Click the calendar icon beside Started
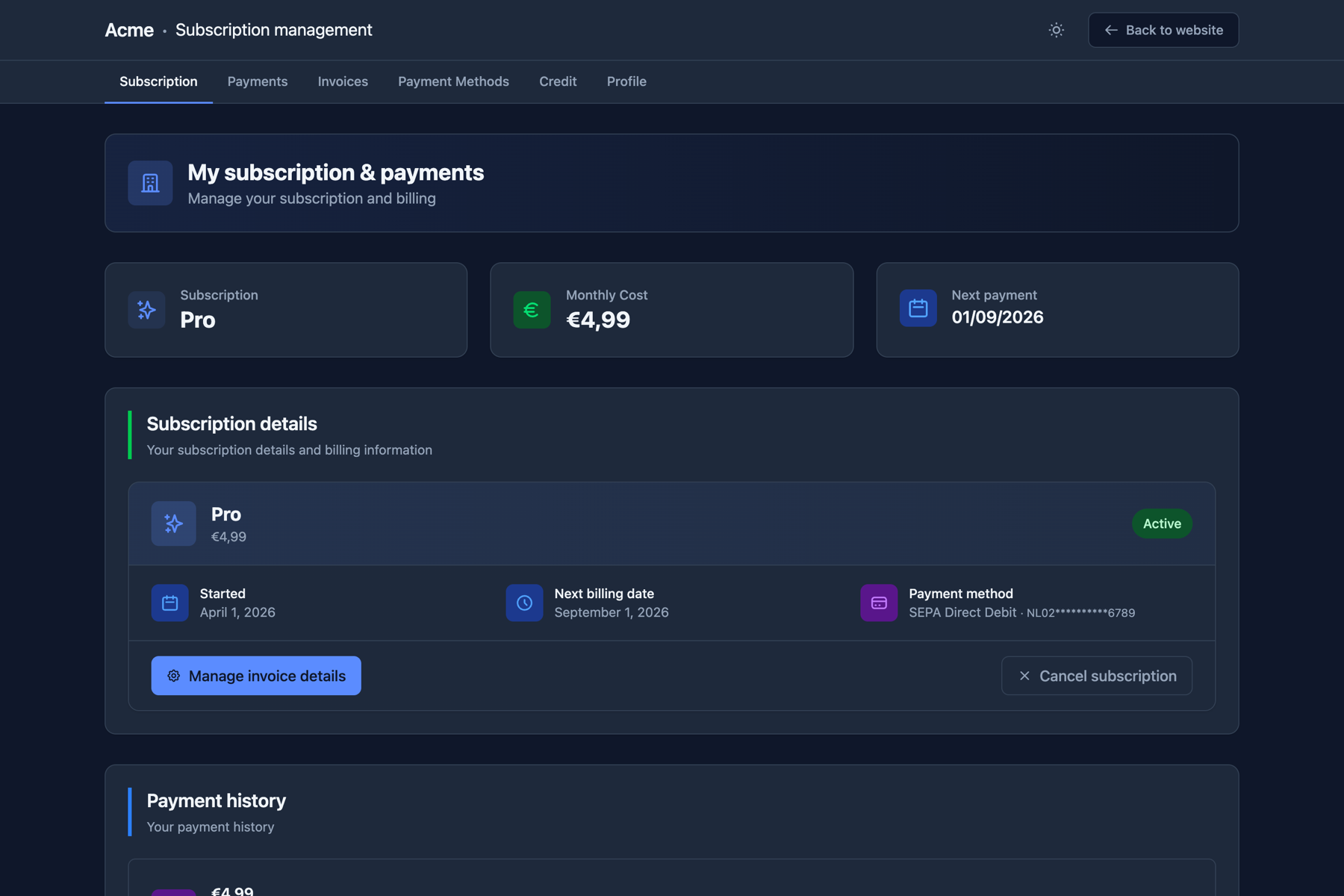Viewport: 1344px width, 896px height. (169, 603)
